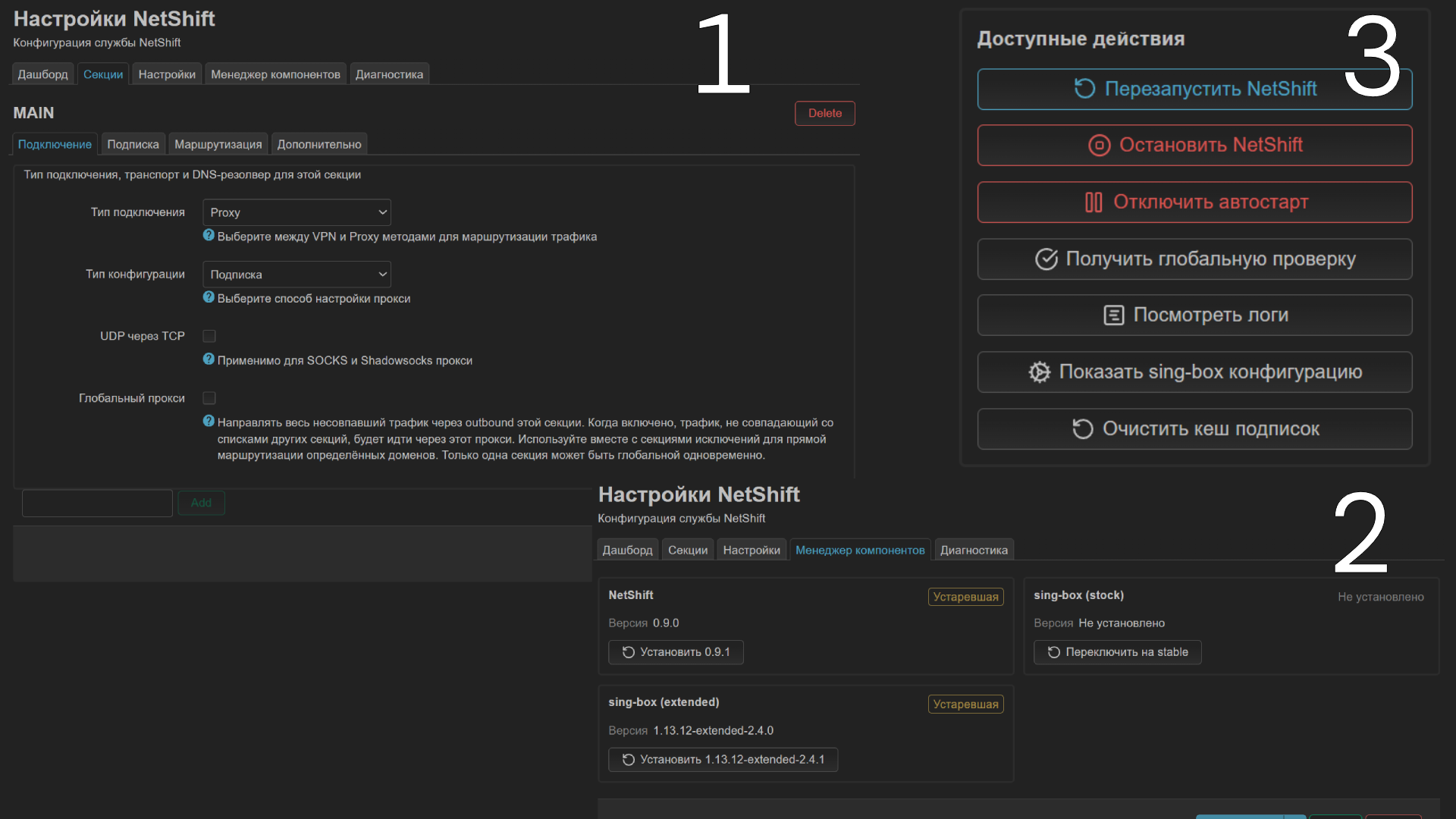Click Очистить кеш подписок
The height and width of the screenshot is (819, 1456).
tap(1194, 429)
